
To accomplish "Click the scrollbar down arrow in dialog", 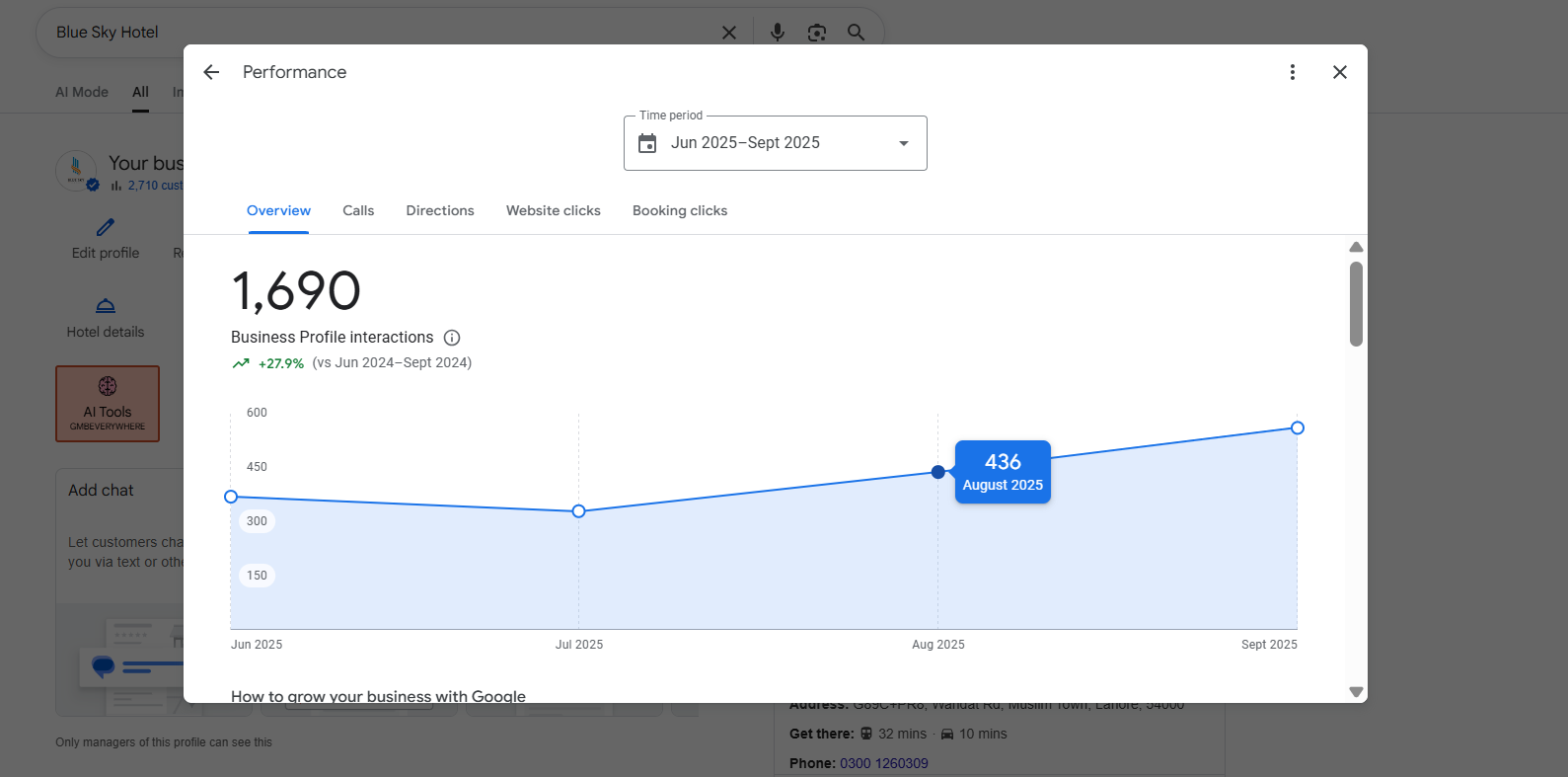I will (1356, 692).
